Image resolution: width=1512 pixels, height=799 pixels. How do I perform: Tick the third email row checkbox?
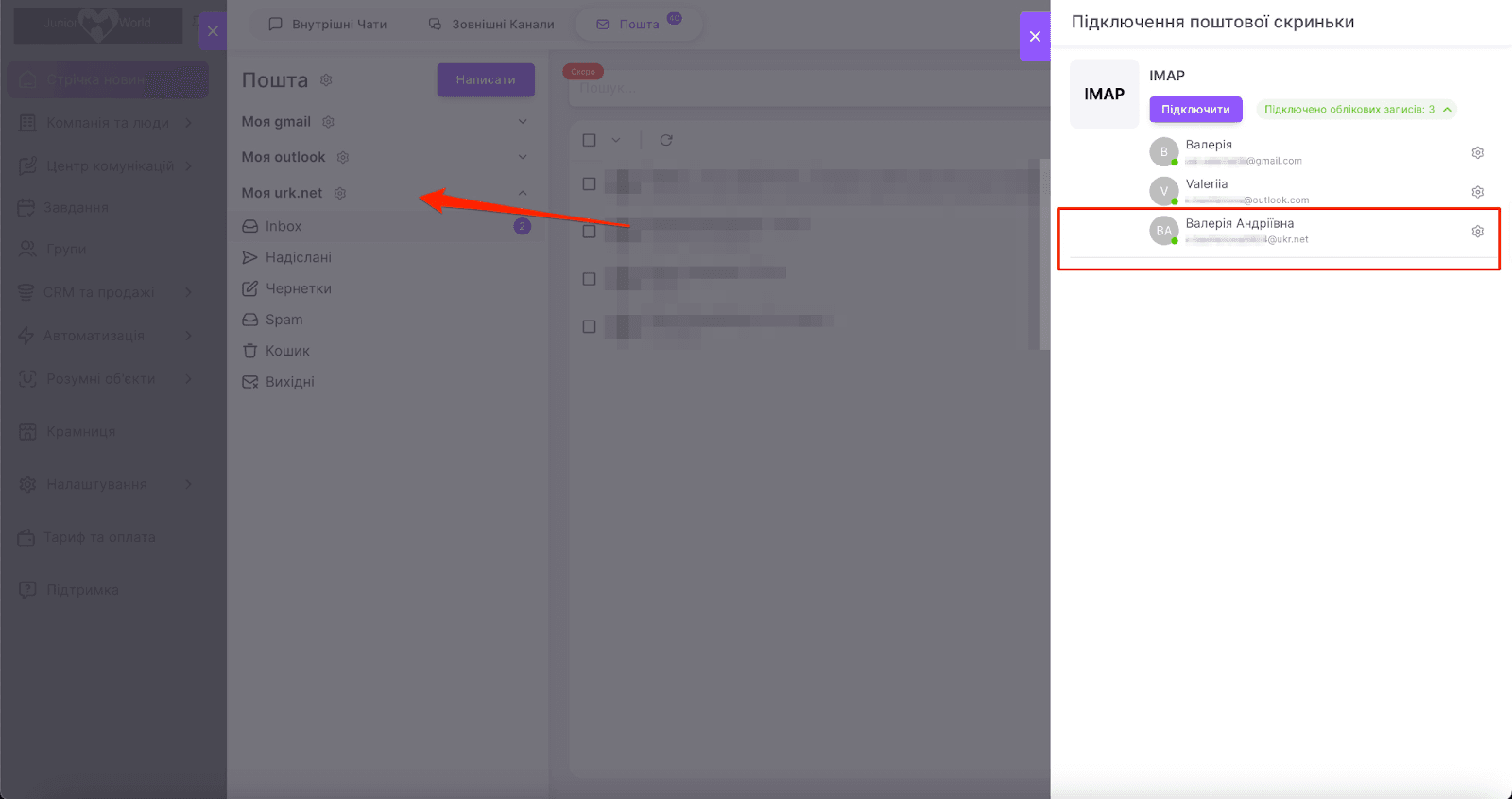[x=590, y=279]
